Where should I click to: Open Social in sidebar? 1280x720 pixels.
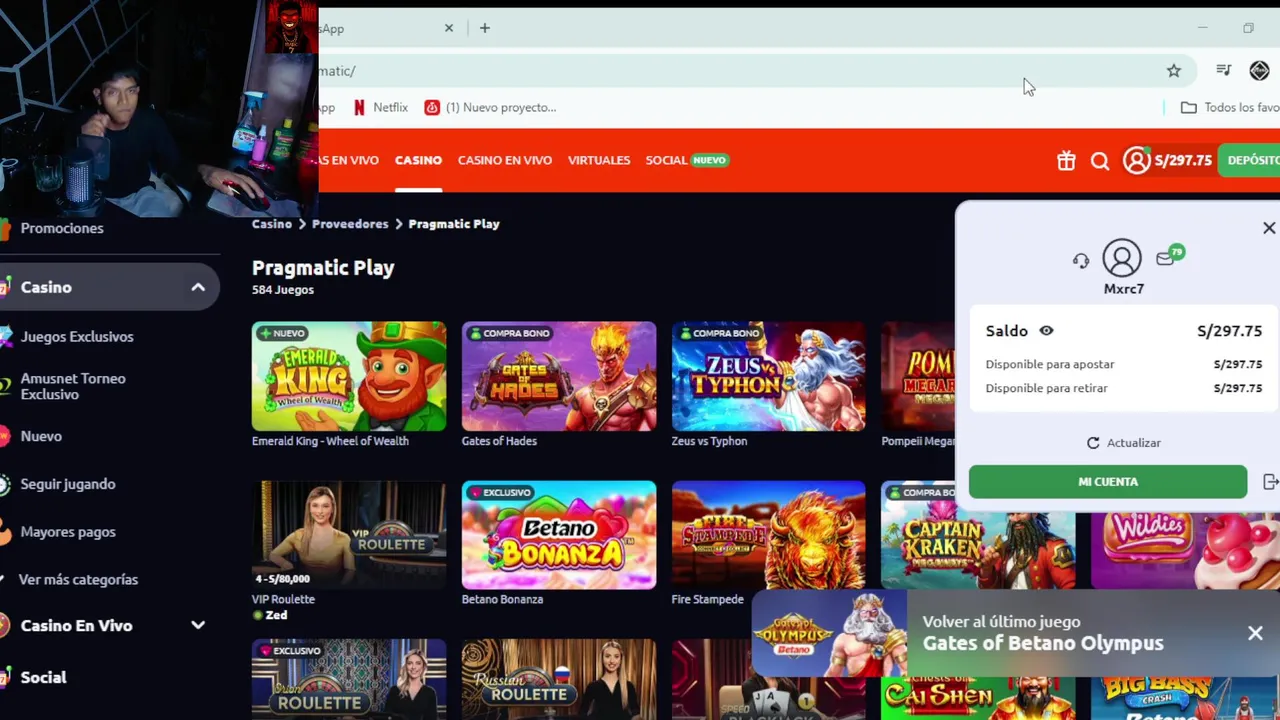[x=43, y=677]
